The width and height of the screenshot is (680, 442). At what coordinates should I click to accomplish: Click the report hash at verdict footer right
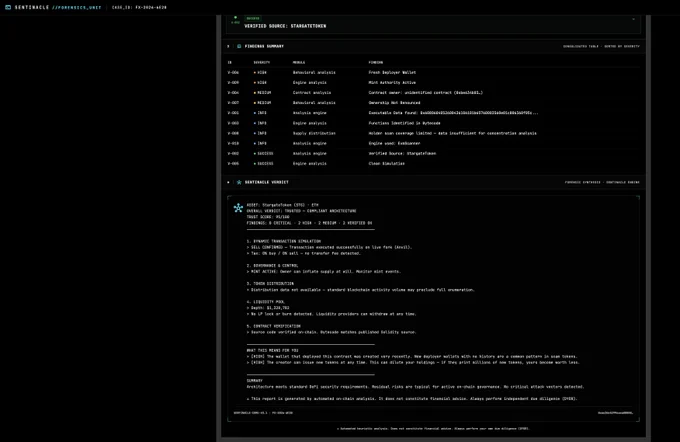tap(615, 413)
